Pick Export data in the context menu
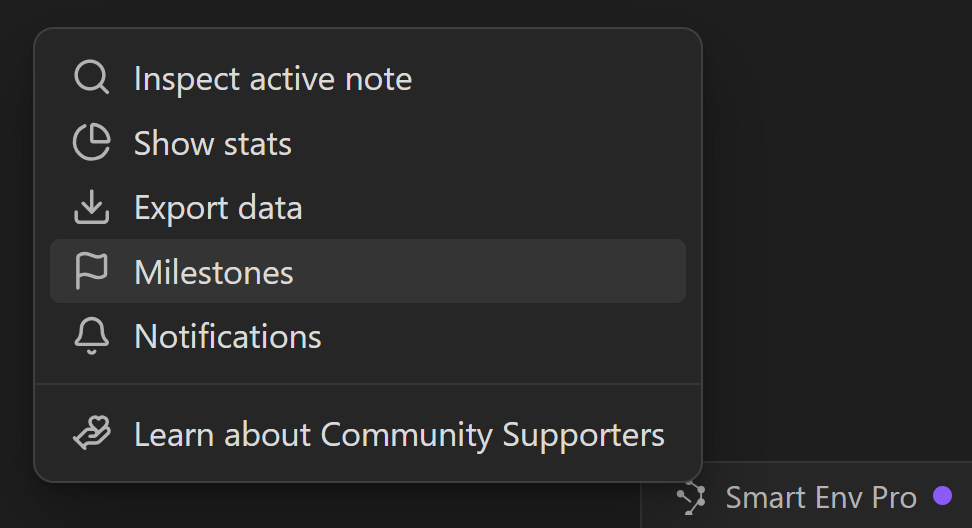This screenshot has height=528, width=972. (x=218, y=208)
